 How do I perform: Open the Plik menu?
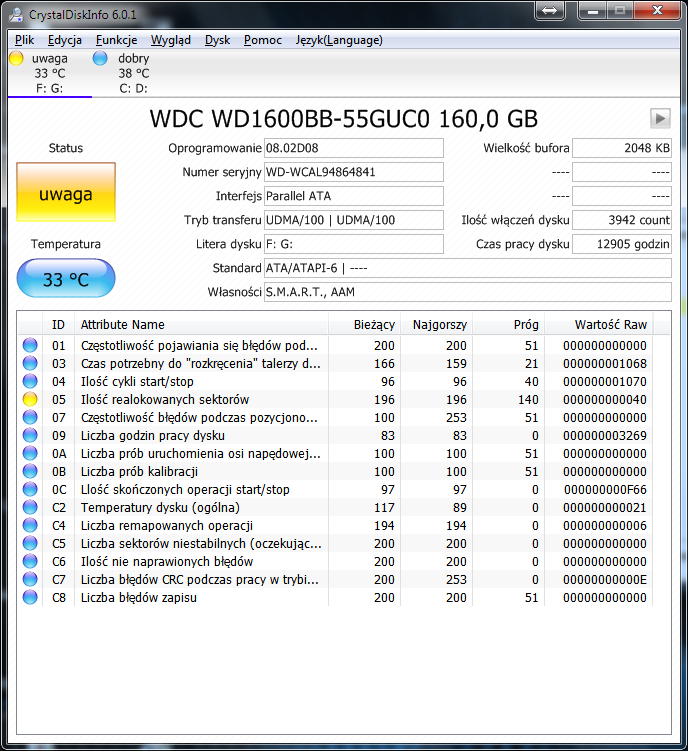pos(24,40)
